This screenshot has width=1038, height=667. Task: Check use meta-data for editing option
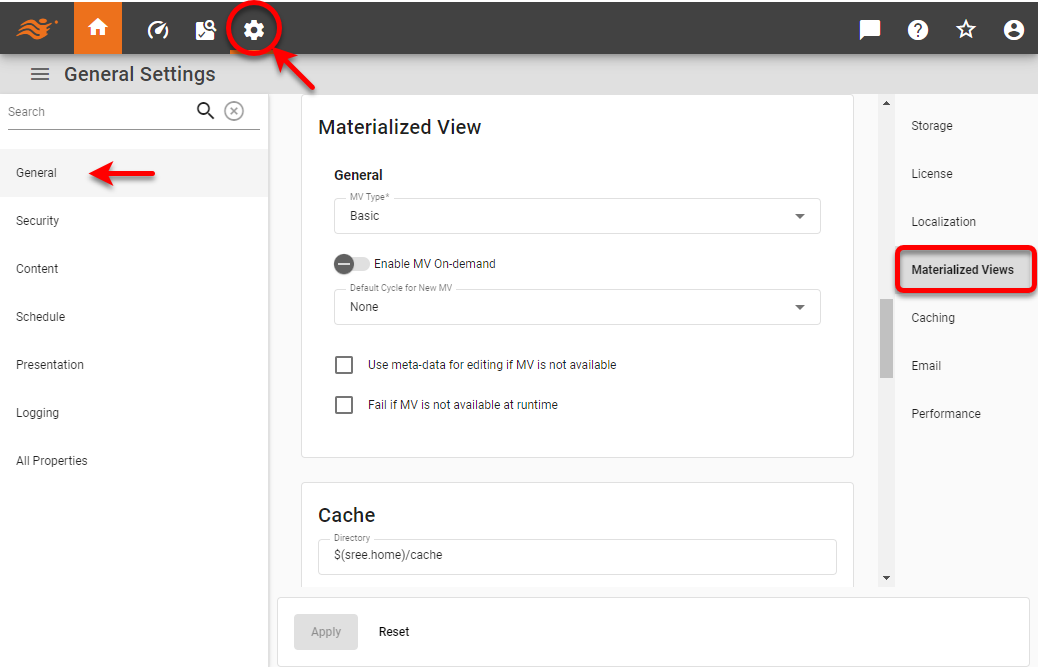pyautogui.click(x=344, y=365)
